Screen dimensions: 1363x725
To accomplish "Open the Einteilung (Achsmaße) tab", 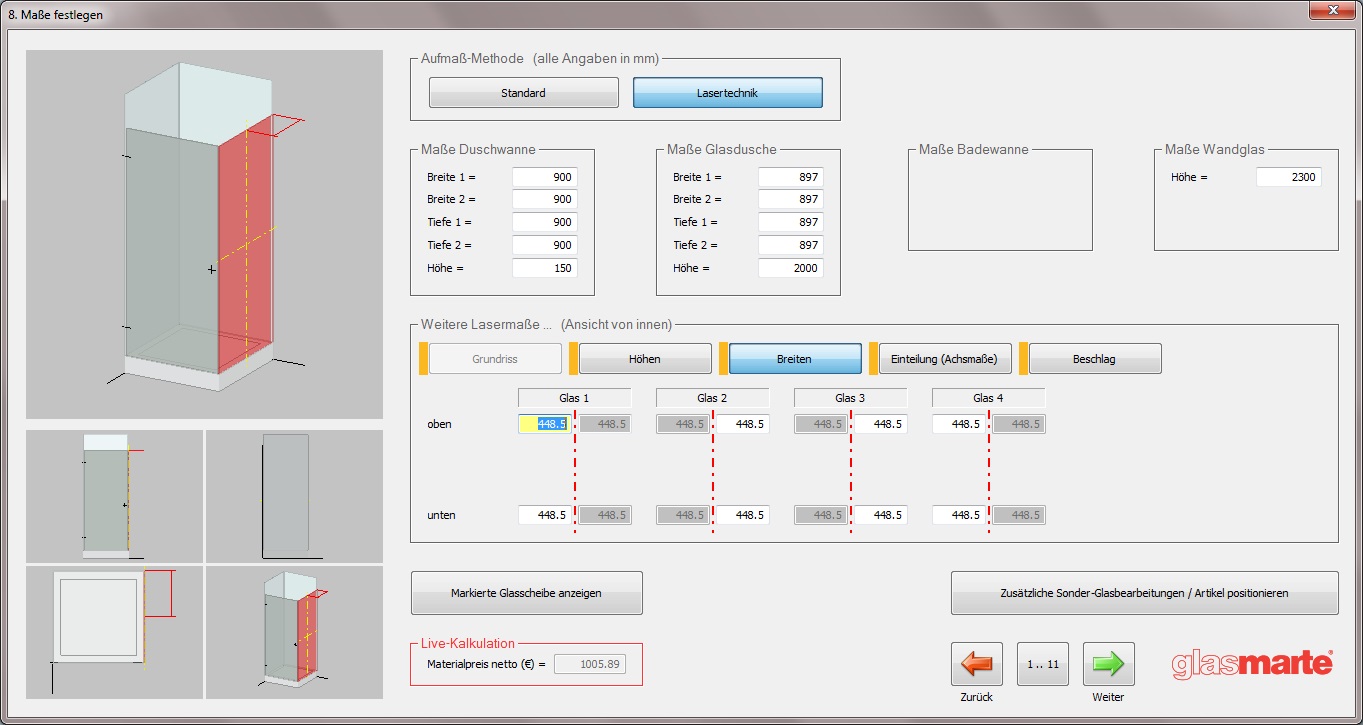I will (944, 359).
